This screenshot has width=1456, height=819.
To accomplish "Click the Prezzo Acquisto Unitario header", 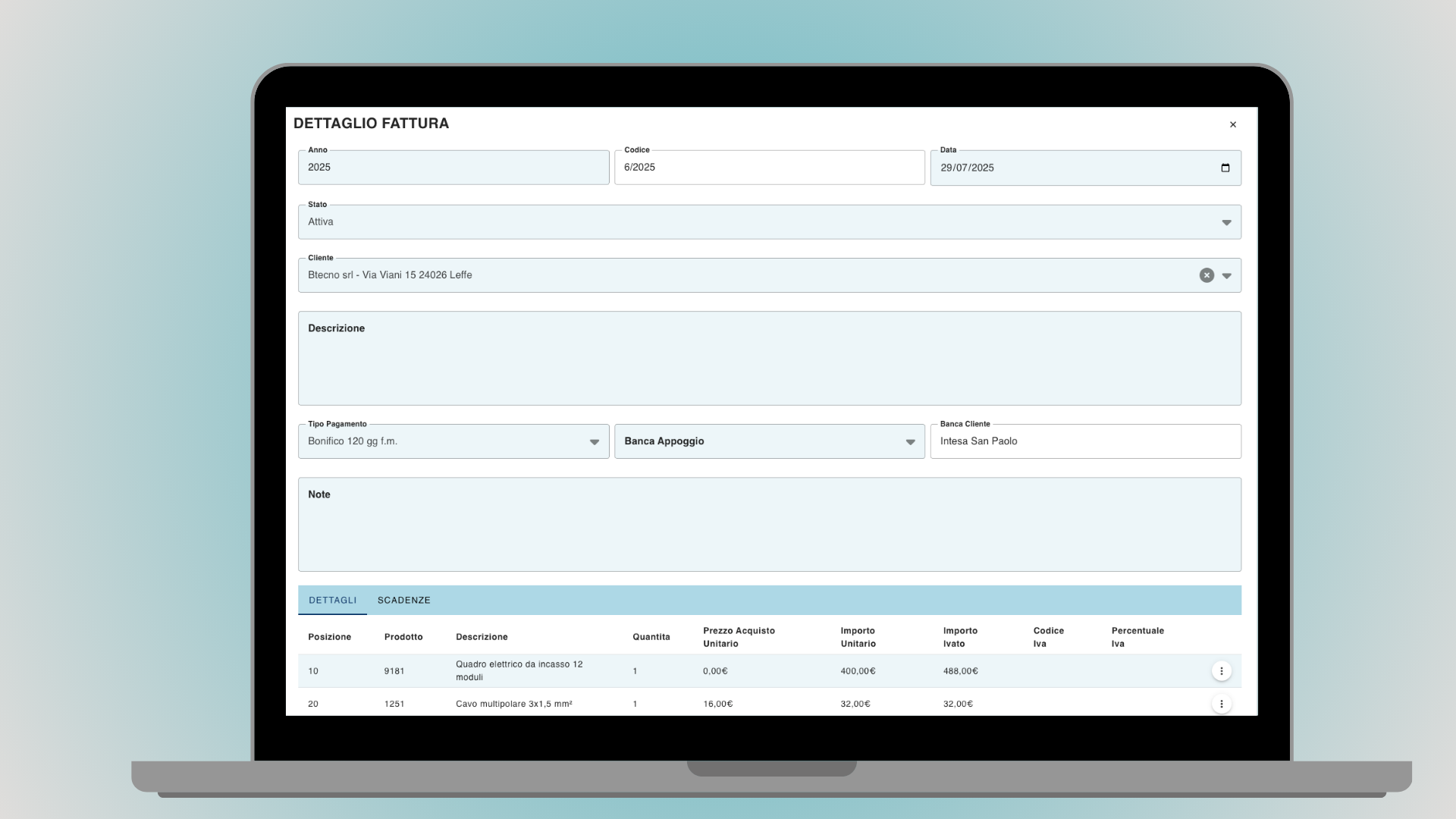I will (739, 637).
